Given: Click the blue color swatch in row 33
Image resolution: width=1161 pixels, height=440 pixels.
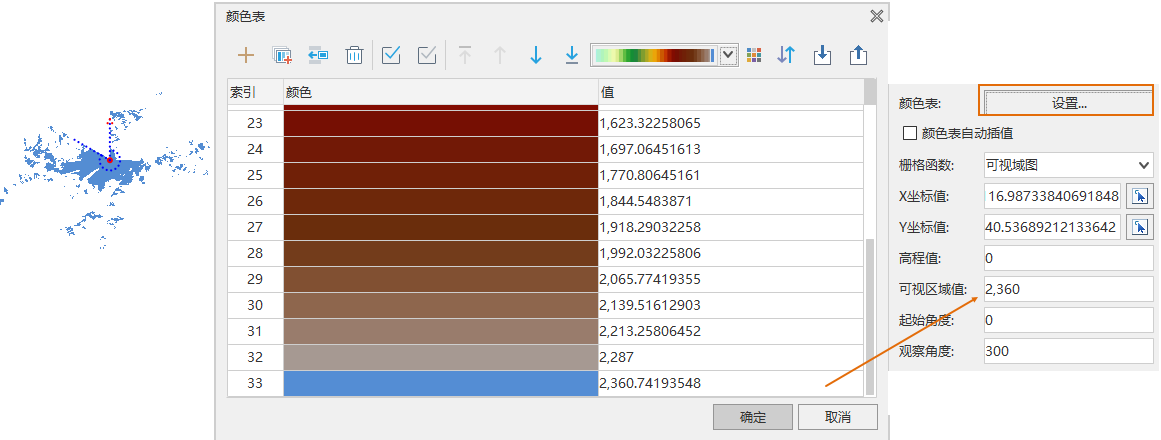Looking at the screenshot, I should [441, 383].
